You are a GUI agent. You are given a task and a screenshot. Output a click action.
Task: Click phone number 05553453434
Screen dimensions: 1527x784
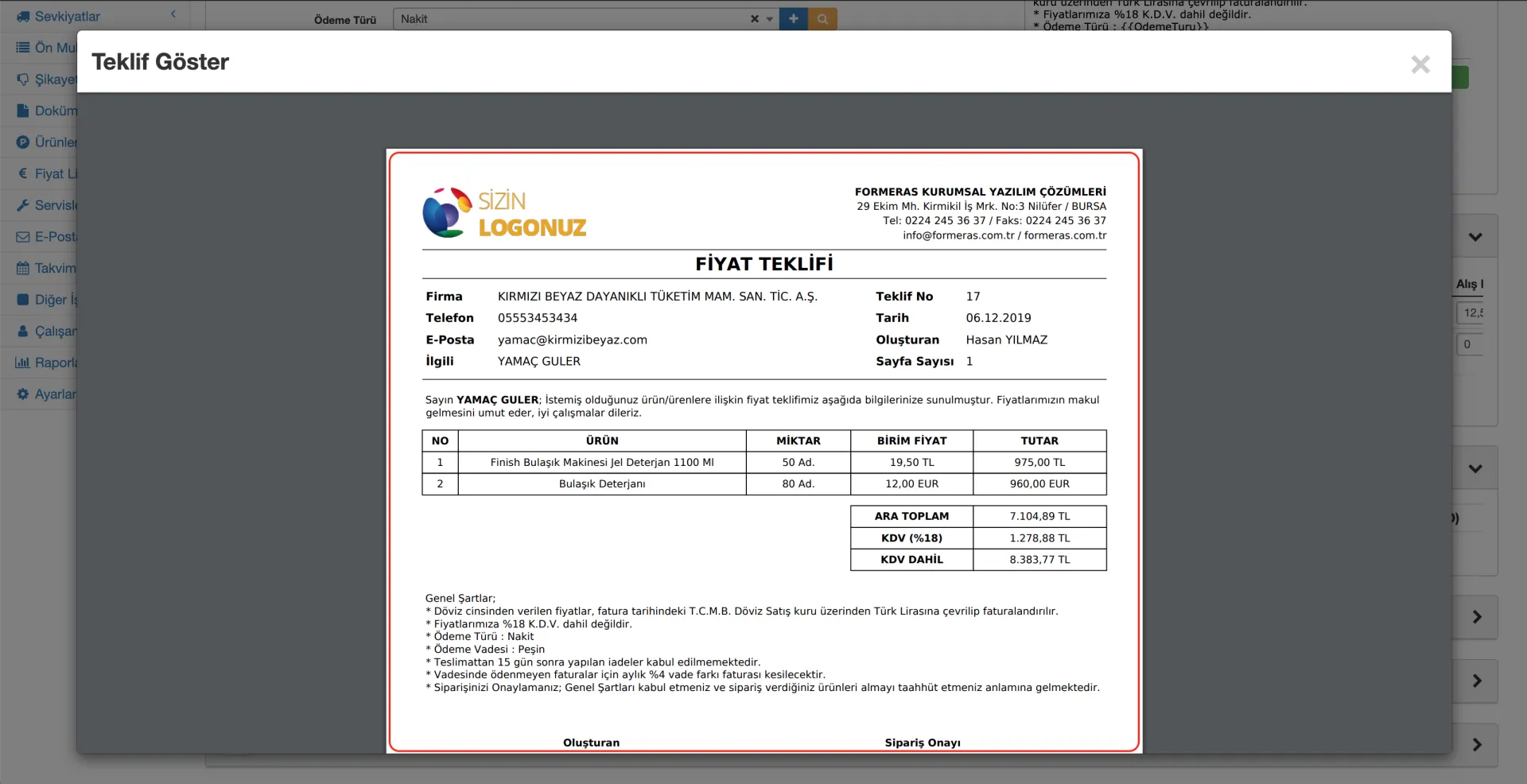pyautogui.click(x=538, y=318)
